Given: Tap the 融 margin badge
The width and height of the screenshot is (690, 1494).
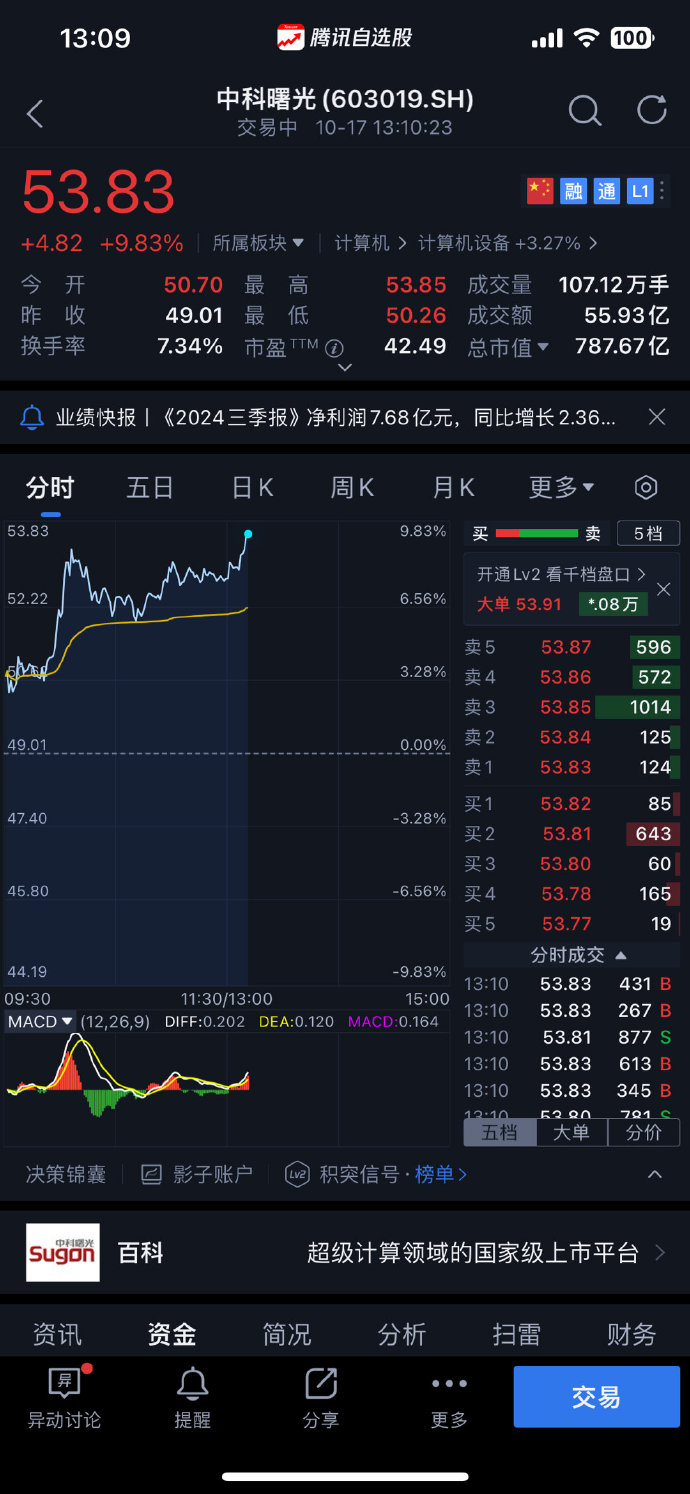Looking at the screenshot, I should pyautogui.click(x=573, y=191).
